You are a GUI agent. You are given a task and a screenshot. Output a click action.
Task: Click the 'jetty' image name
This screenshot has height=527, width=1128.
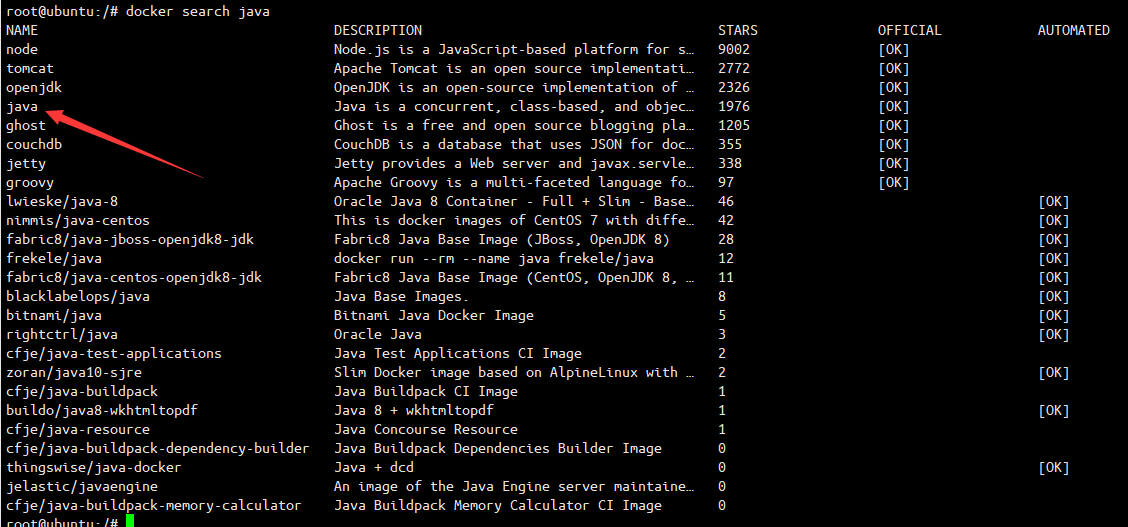(26, 164)
